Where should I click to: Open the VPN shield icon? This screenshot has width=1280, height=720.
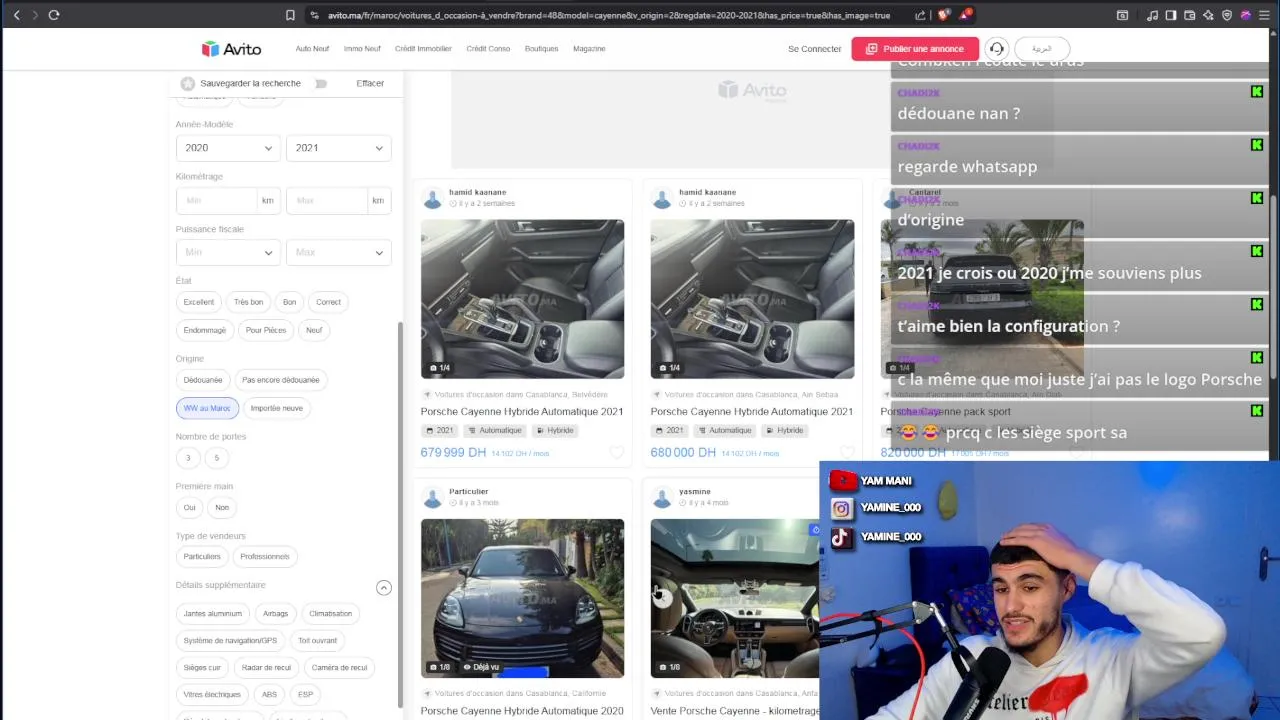pos(1227,15)
